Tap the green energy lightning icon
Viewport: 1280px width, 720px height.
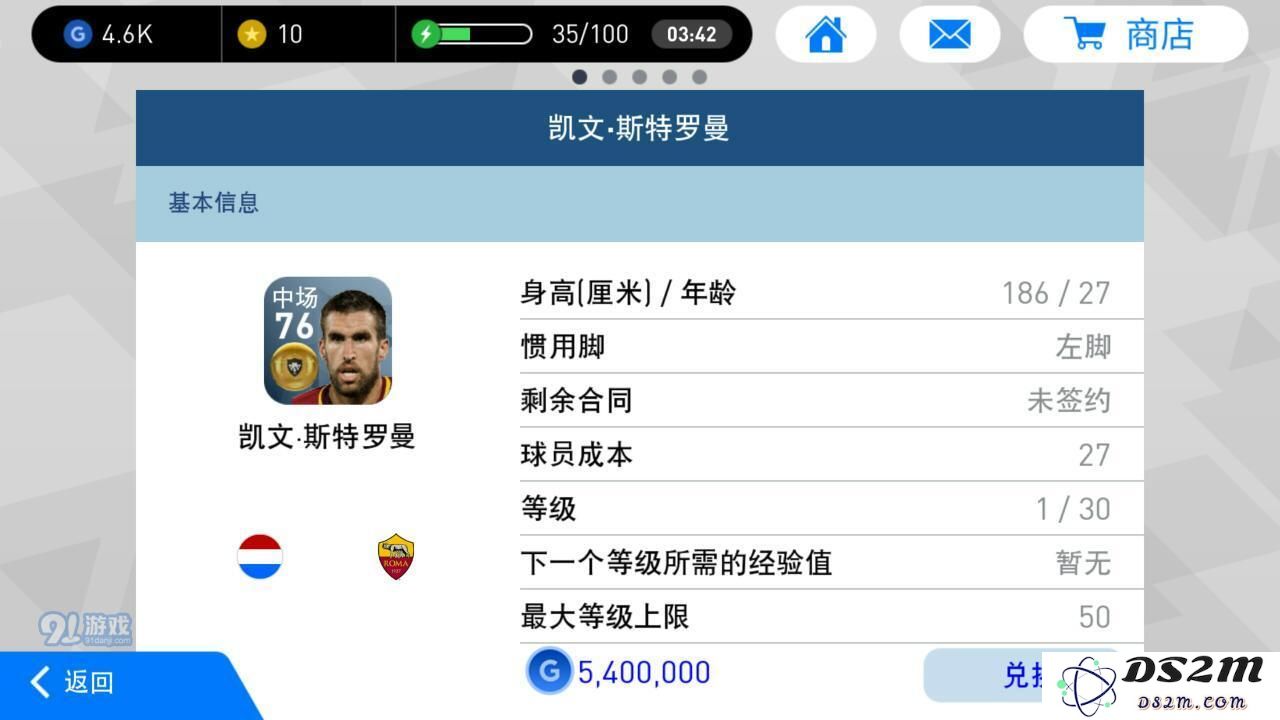click(x=426, y=35)
